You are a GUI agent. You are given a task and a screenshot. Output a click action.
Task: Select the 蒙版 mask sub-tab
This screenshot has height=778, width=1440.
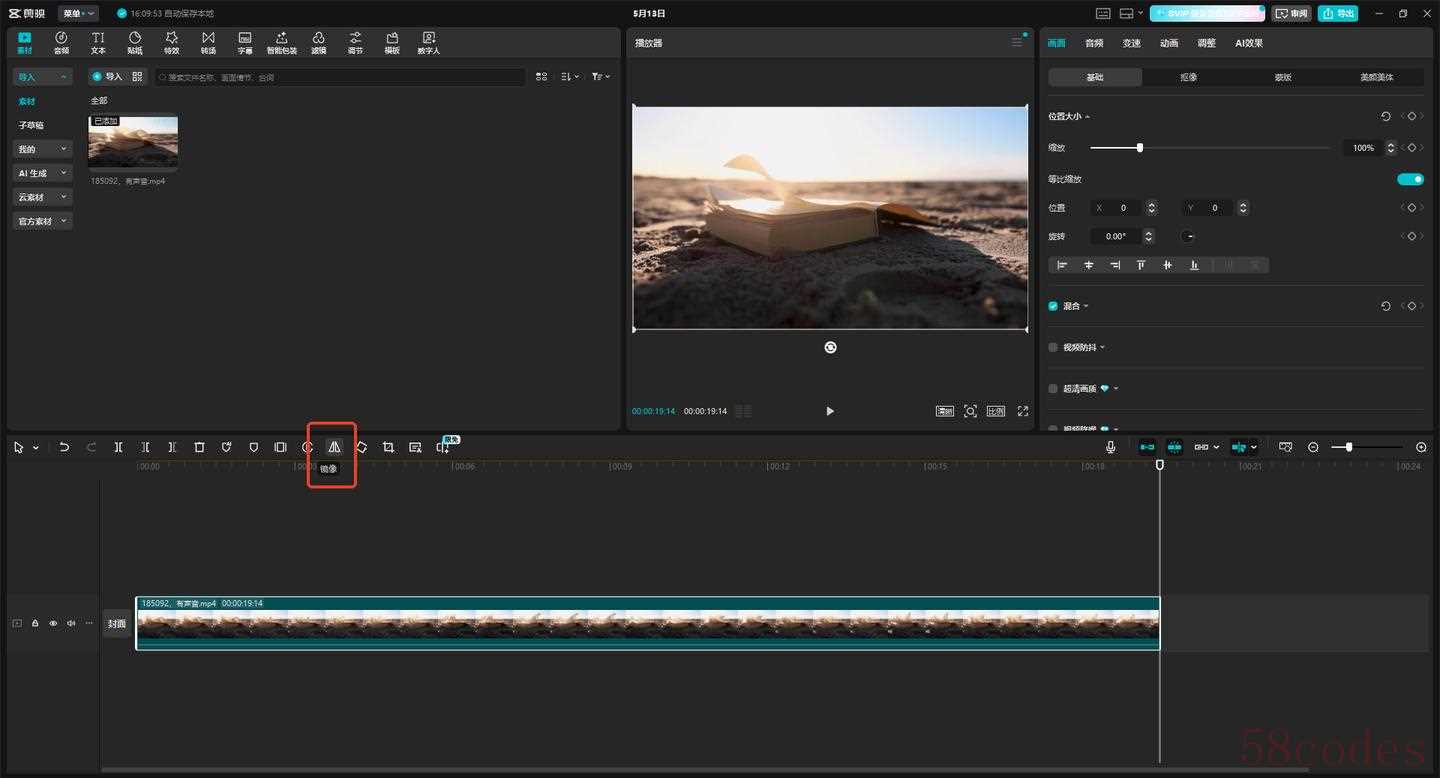click(1282, 77)
